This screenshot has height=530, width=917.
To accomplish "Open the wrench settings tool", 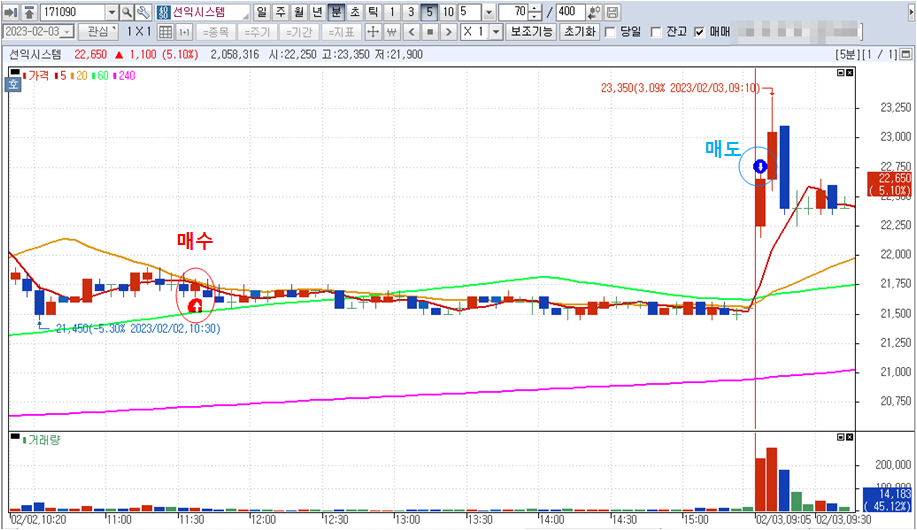I will (x=143, y=12).
